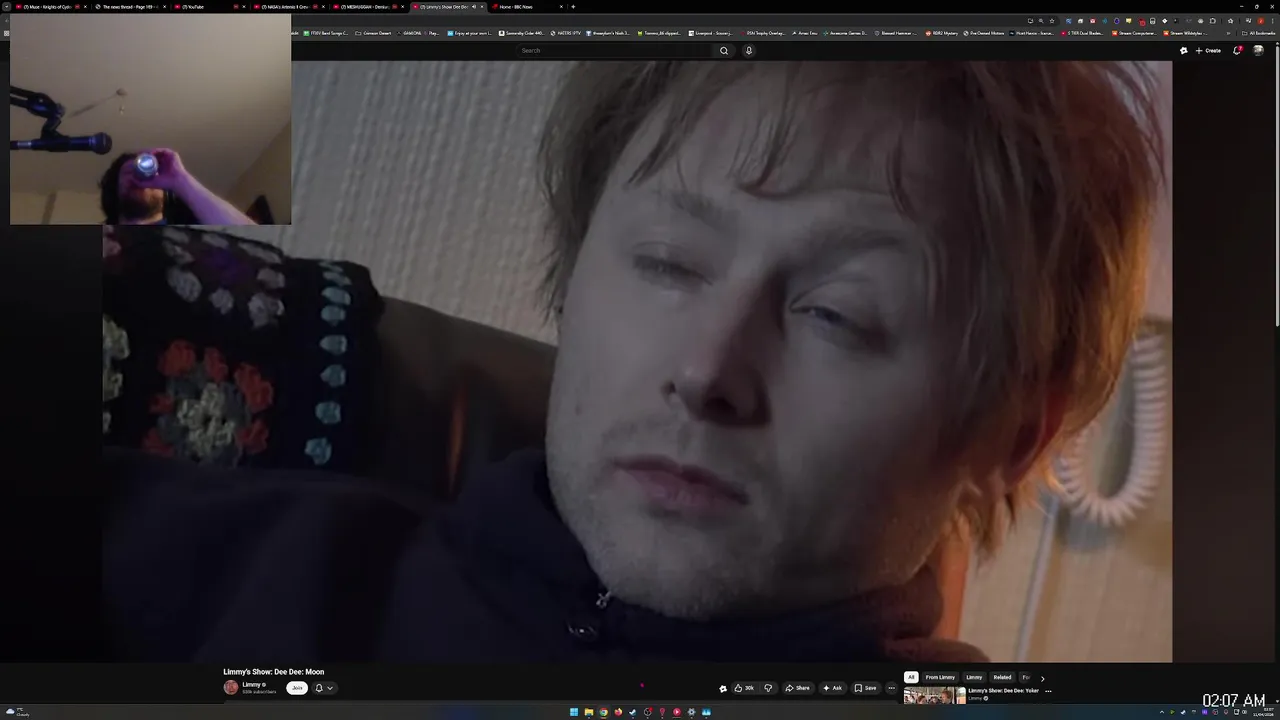The height and width of the screenshot is (720, 1280).
Task: Open Chrome from the taskbar
Action: 603,712
